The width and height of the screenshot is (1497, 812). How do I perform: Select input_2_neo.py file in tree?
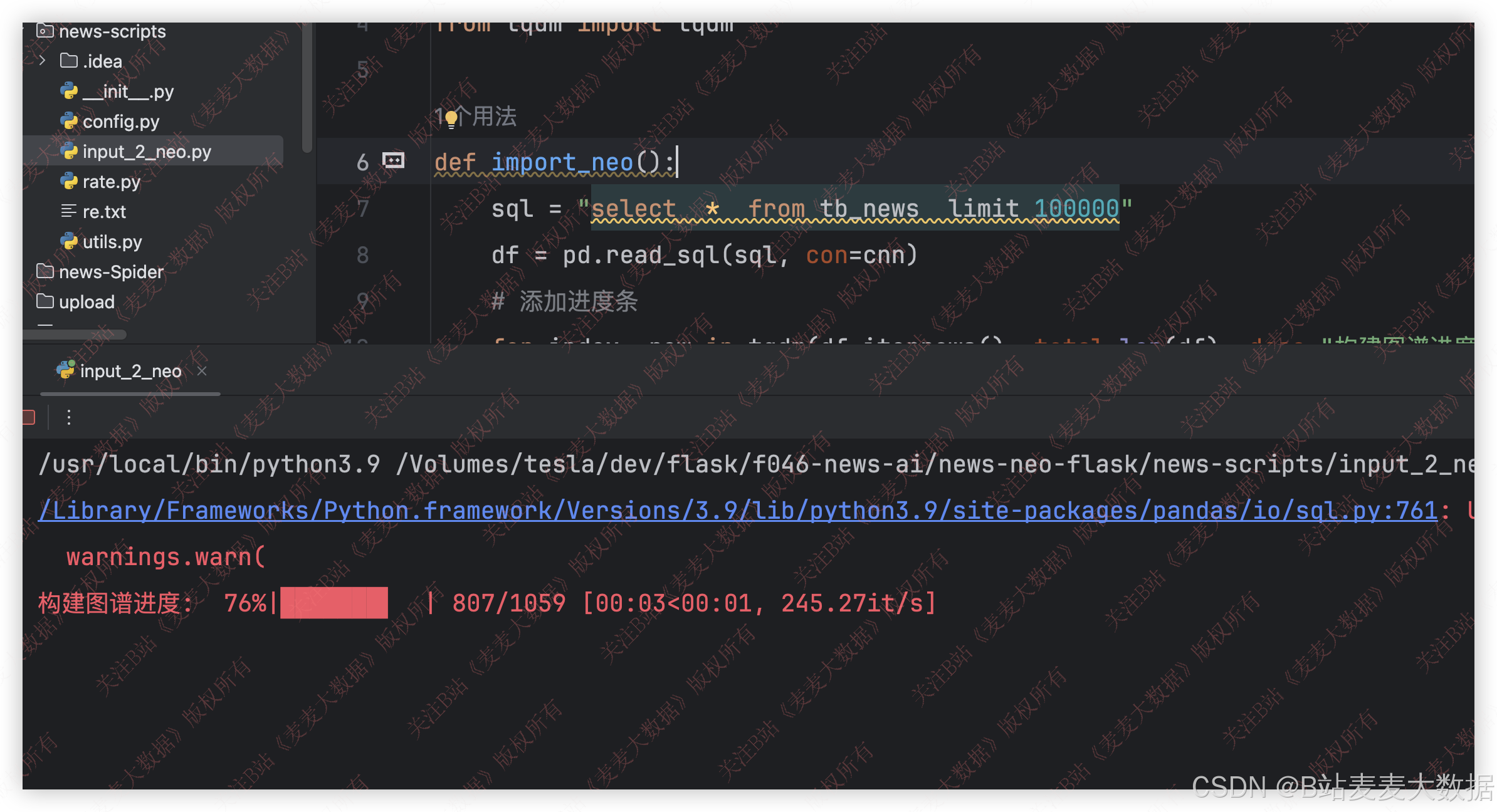[146, 152]
